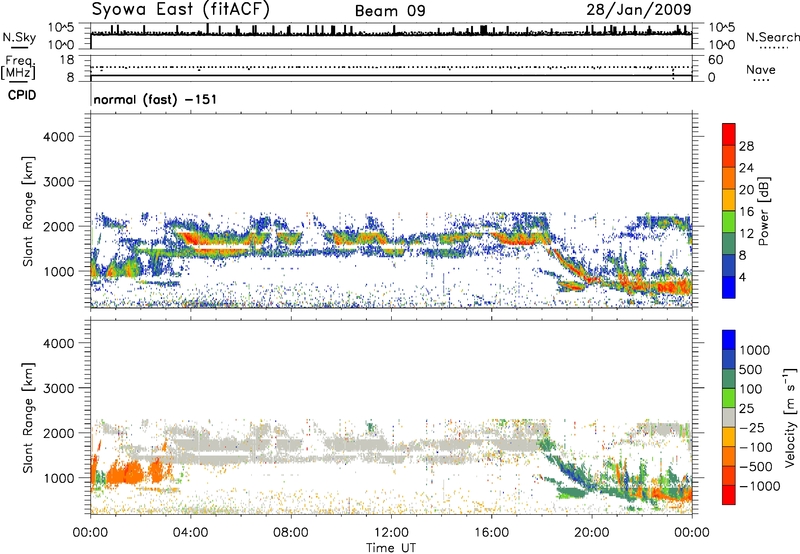Click the 'Nave' legend label
Viewport: 800px width, 554px height.
click(x=761, y=69)
